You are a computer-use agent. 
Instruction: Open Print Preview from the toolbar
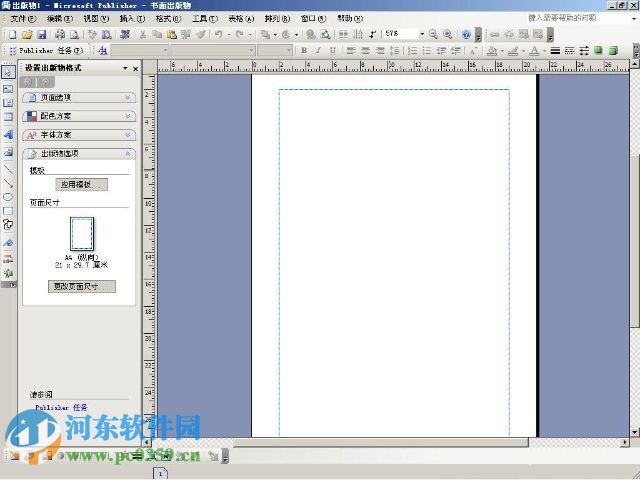74,35
